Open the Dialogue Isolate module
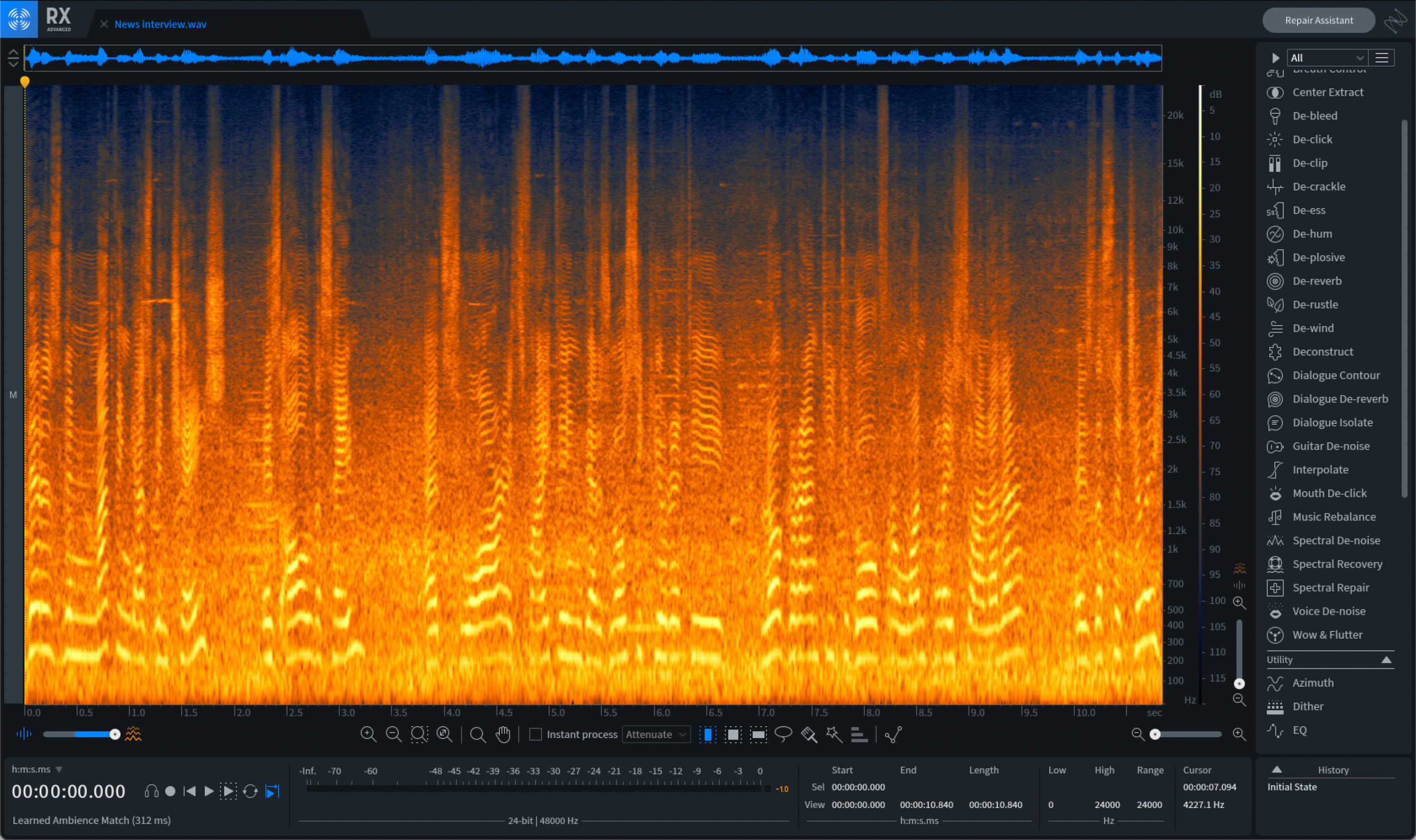 (1334, 422)
